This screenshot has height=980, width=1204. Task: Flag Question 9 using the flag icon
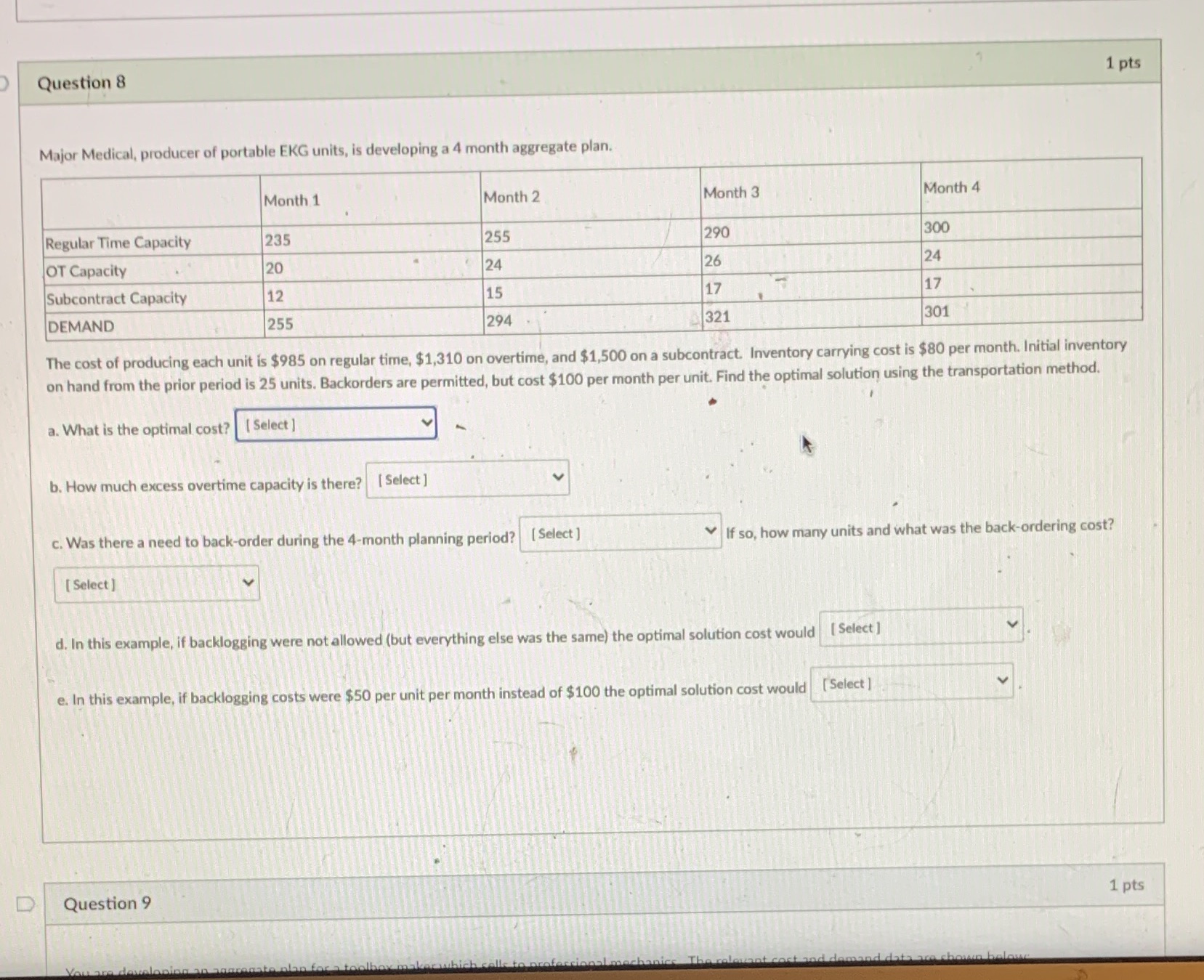[x=25, y=904]
